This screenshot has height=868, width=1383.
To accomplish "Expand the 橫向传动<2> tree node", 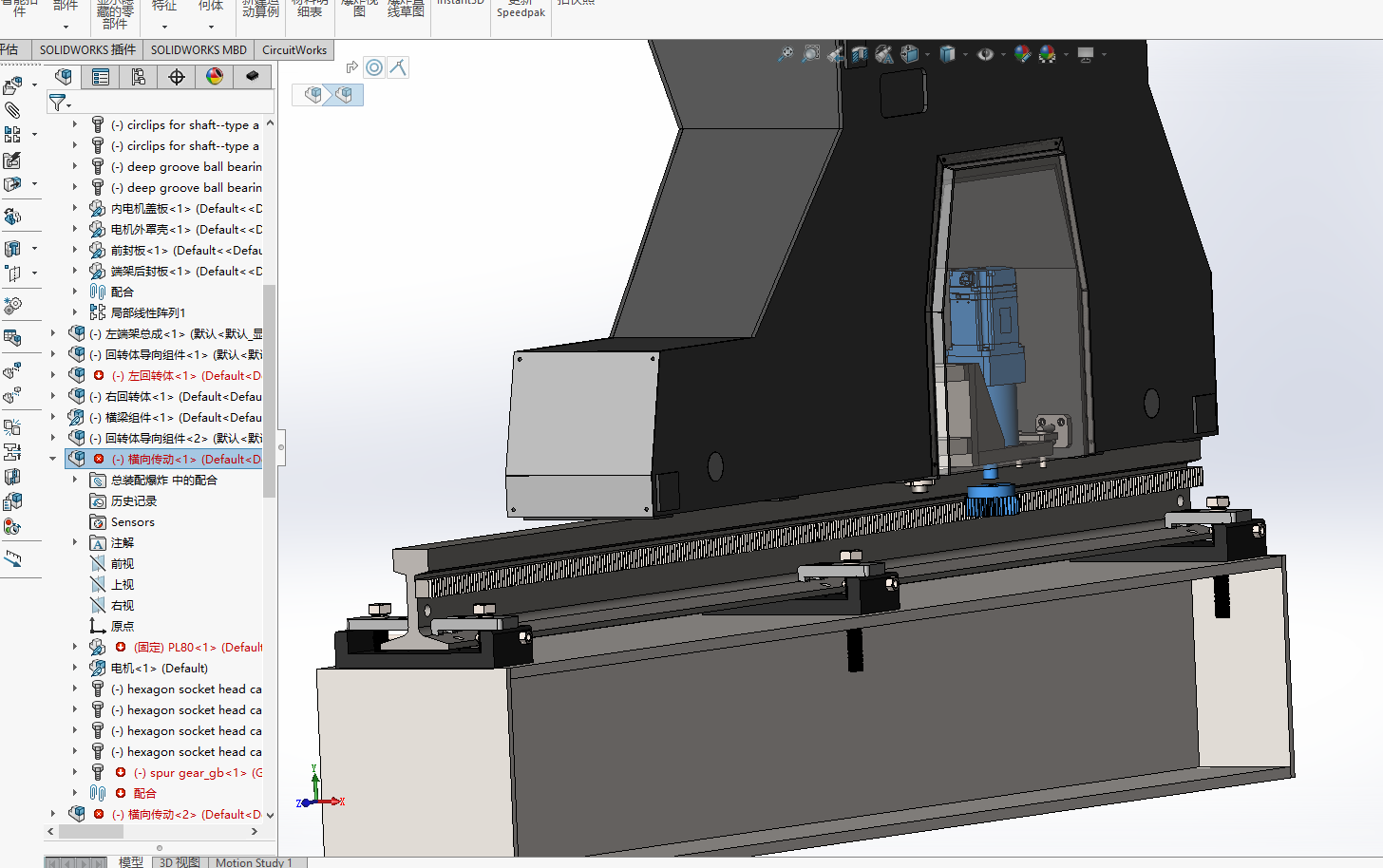I will tap(53, 814).
